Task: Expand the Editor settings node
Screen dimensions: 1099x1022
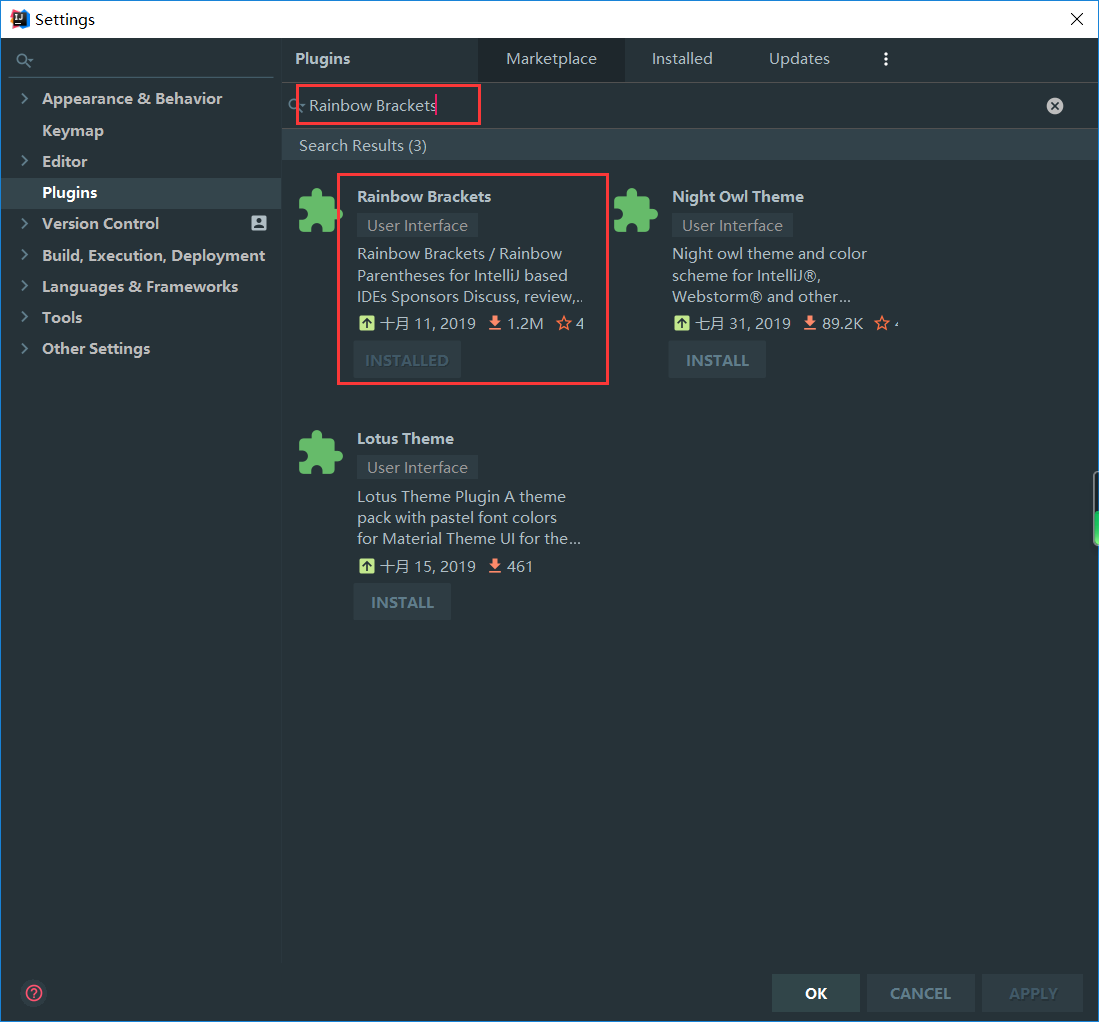Action: pos(25,161)
